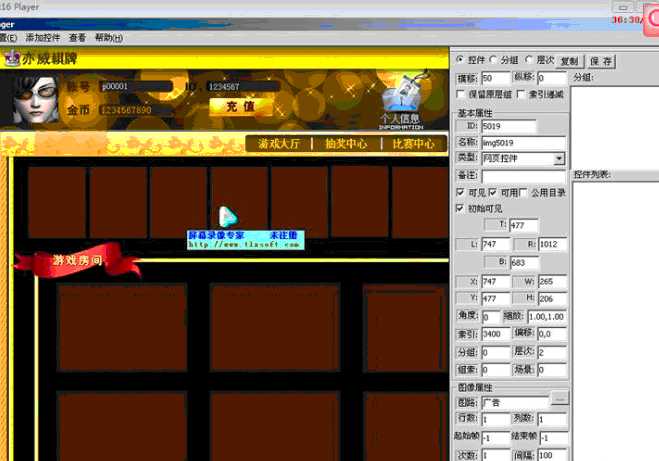Click the 复制 copy button
This screenshot has width=659, height=461.
pyautogui.click(x=568, y=61)
